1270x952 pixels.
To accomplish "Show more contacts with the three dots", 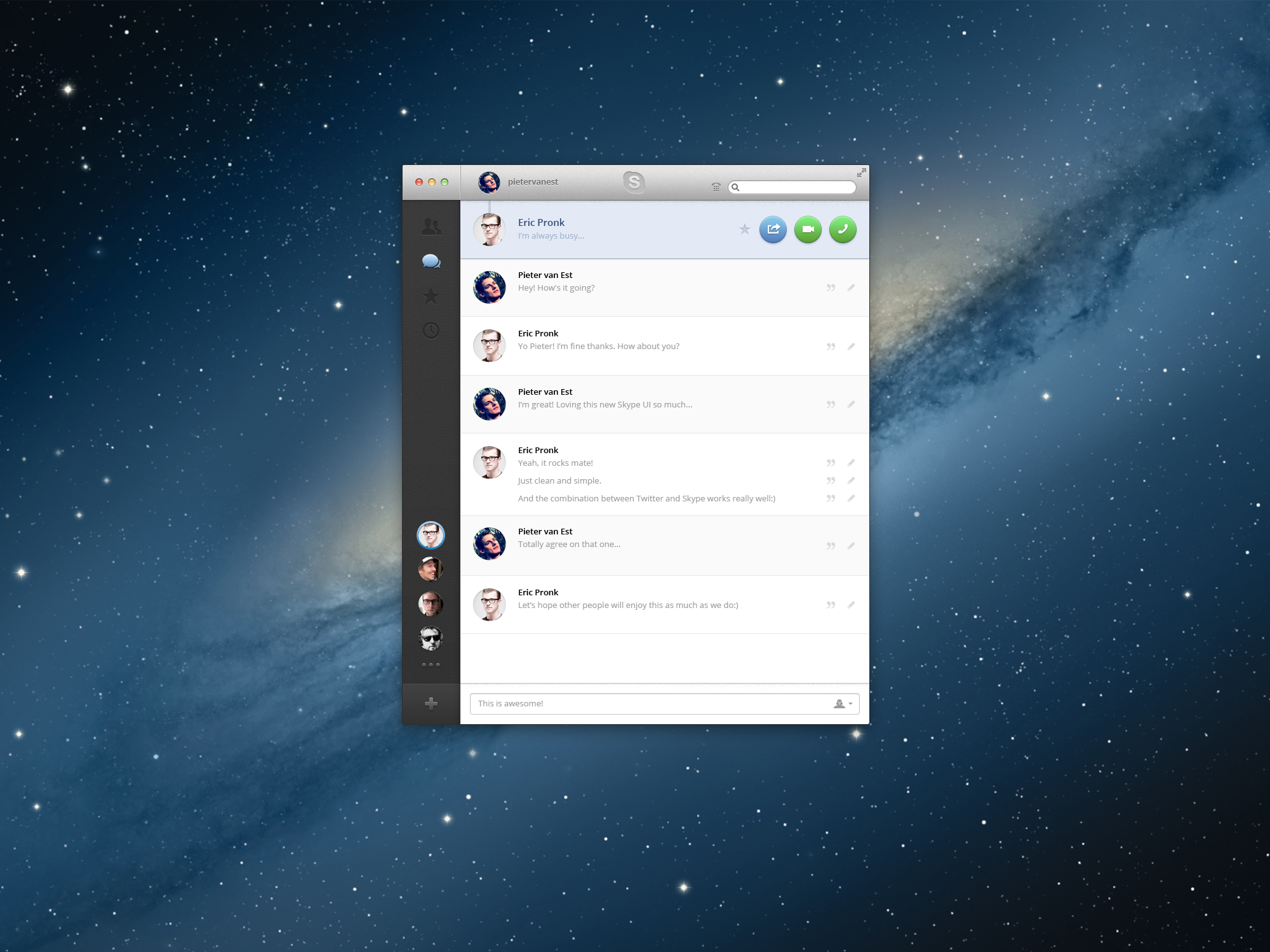I will pyautogui.click(x=431, y=664).
